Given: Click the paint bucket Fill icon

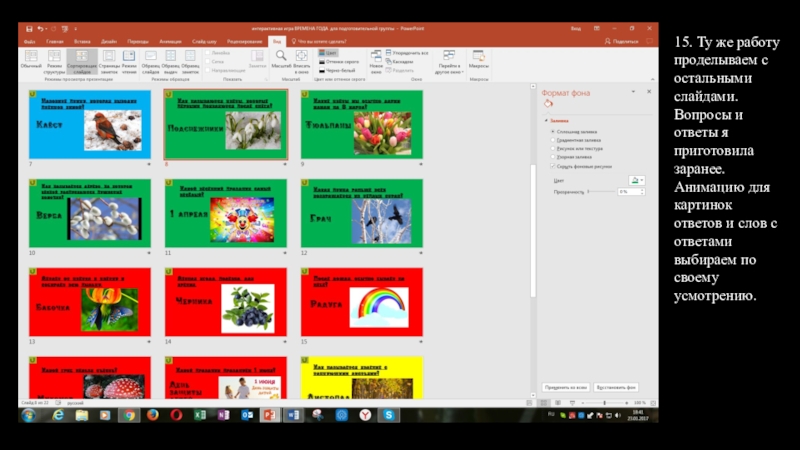Looking at the screenshot, I should 548,104.
